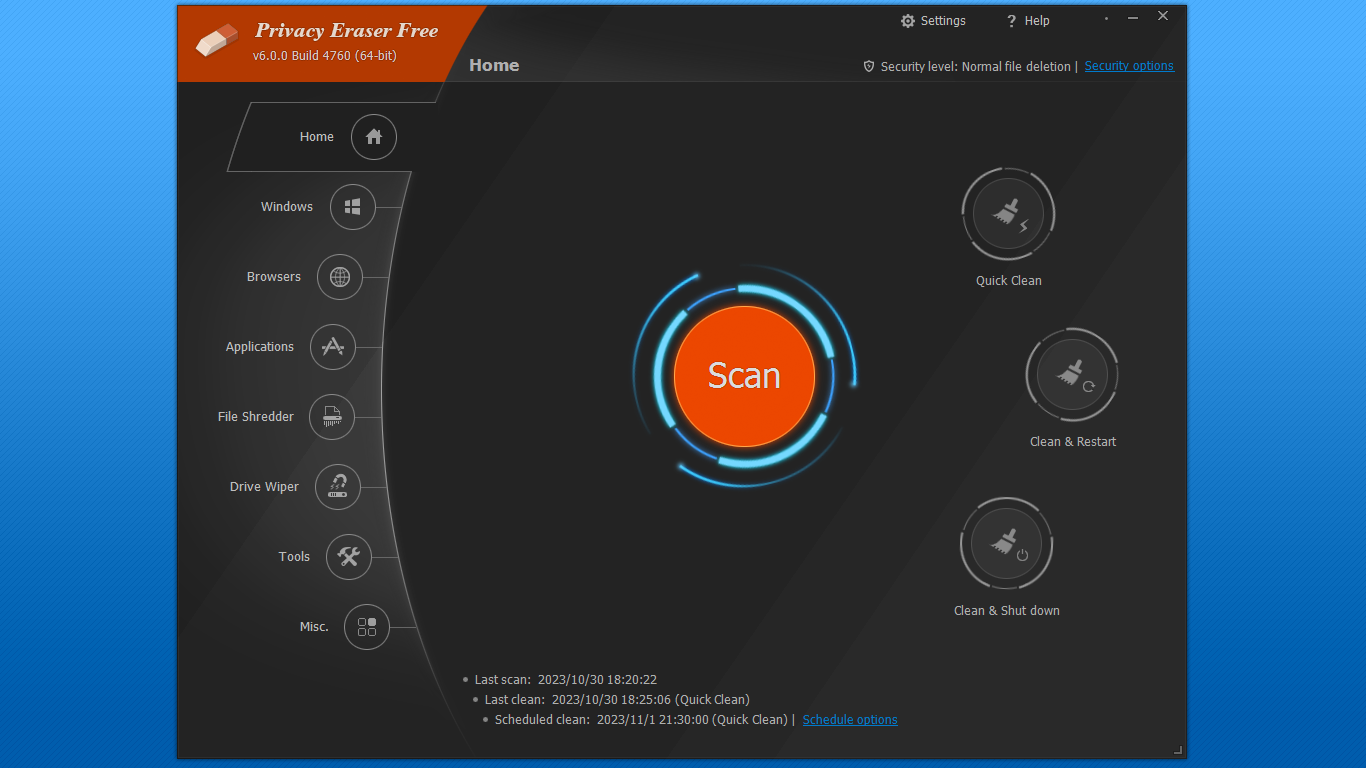Open the Tools section

pyautogui.click(x=348, y=557)
